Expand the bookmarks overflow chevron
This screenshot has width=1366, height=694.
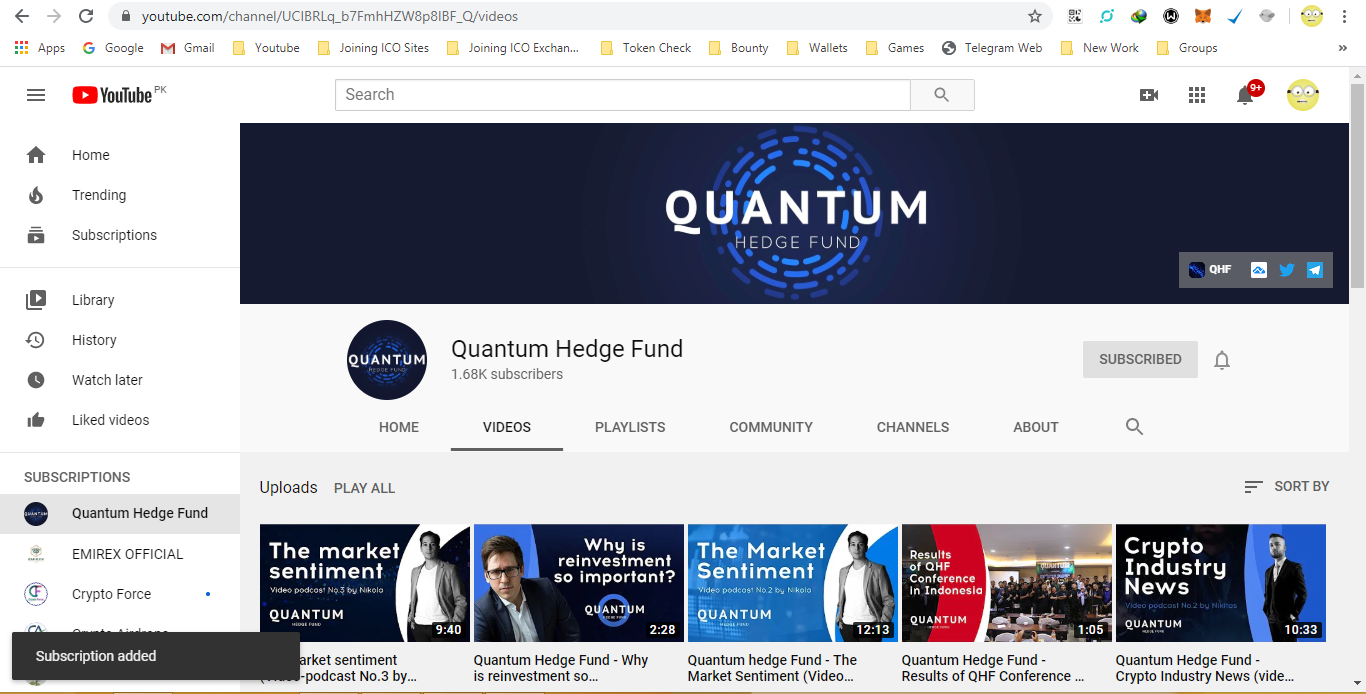[x=1342, y=48]
